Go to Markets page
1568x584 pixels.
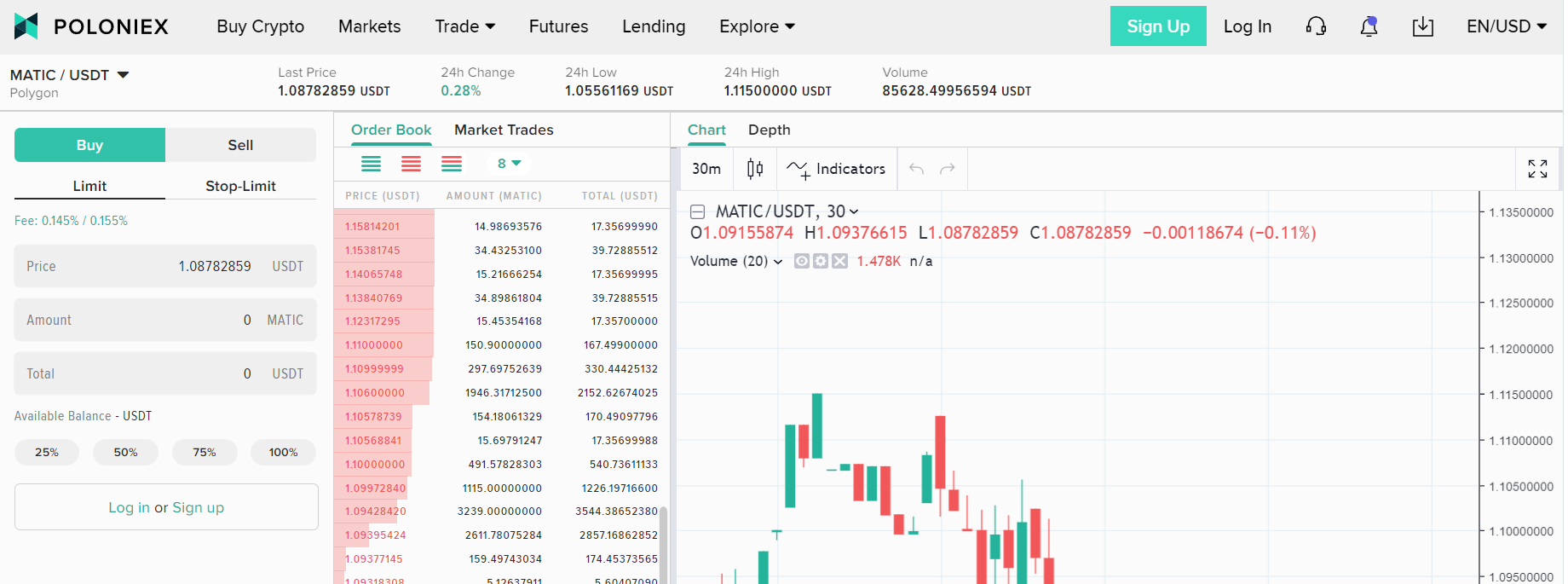369,26
